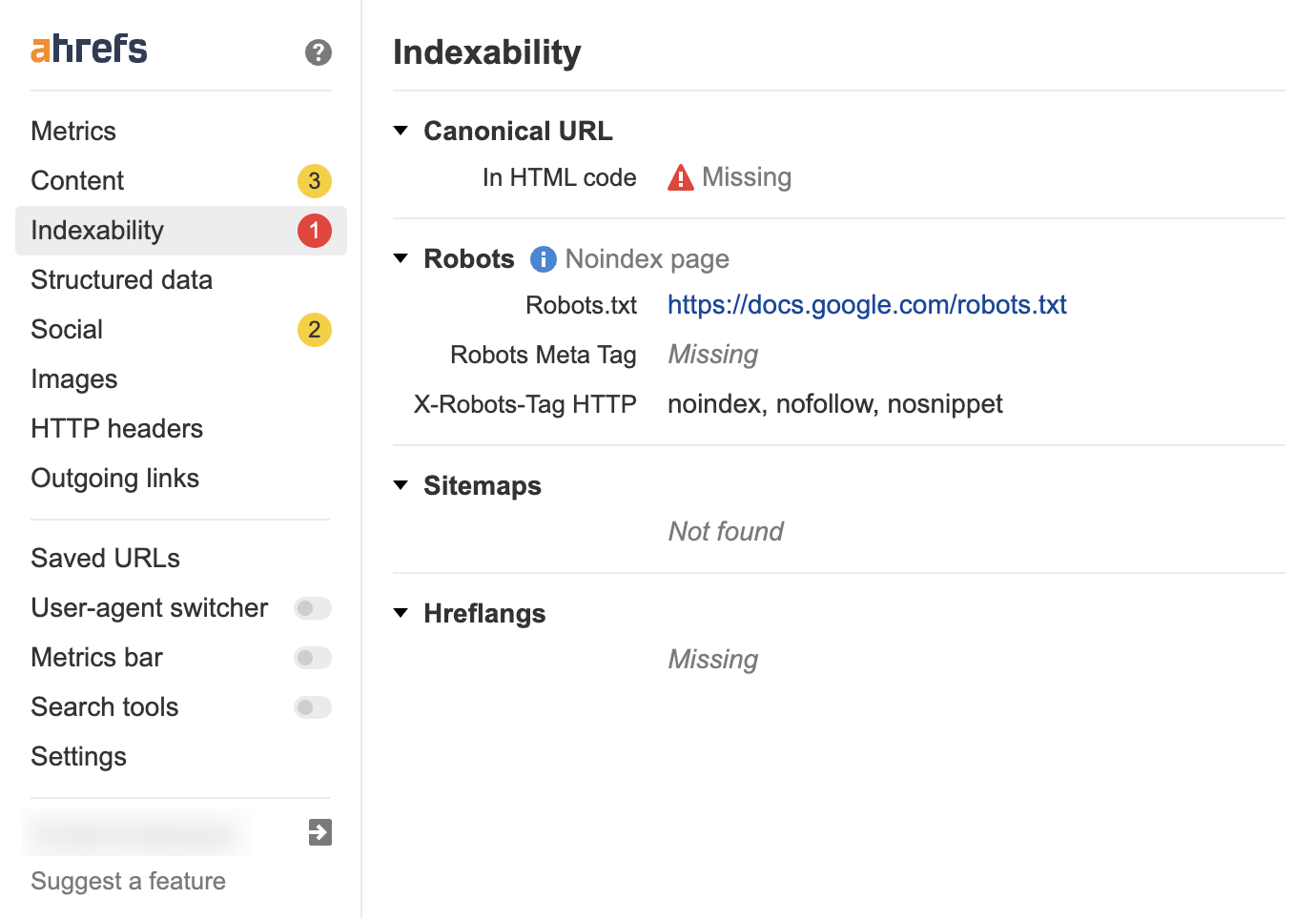
Task: Open the help question mark icon
Action: [318, 52]
